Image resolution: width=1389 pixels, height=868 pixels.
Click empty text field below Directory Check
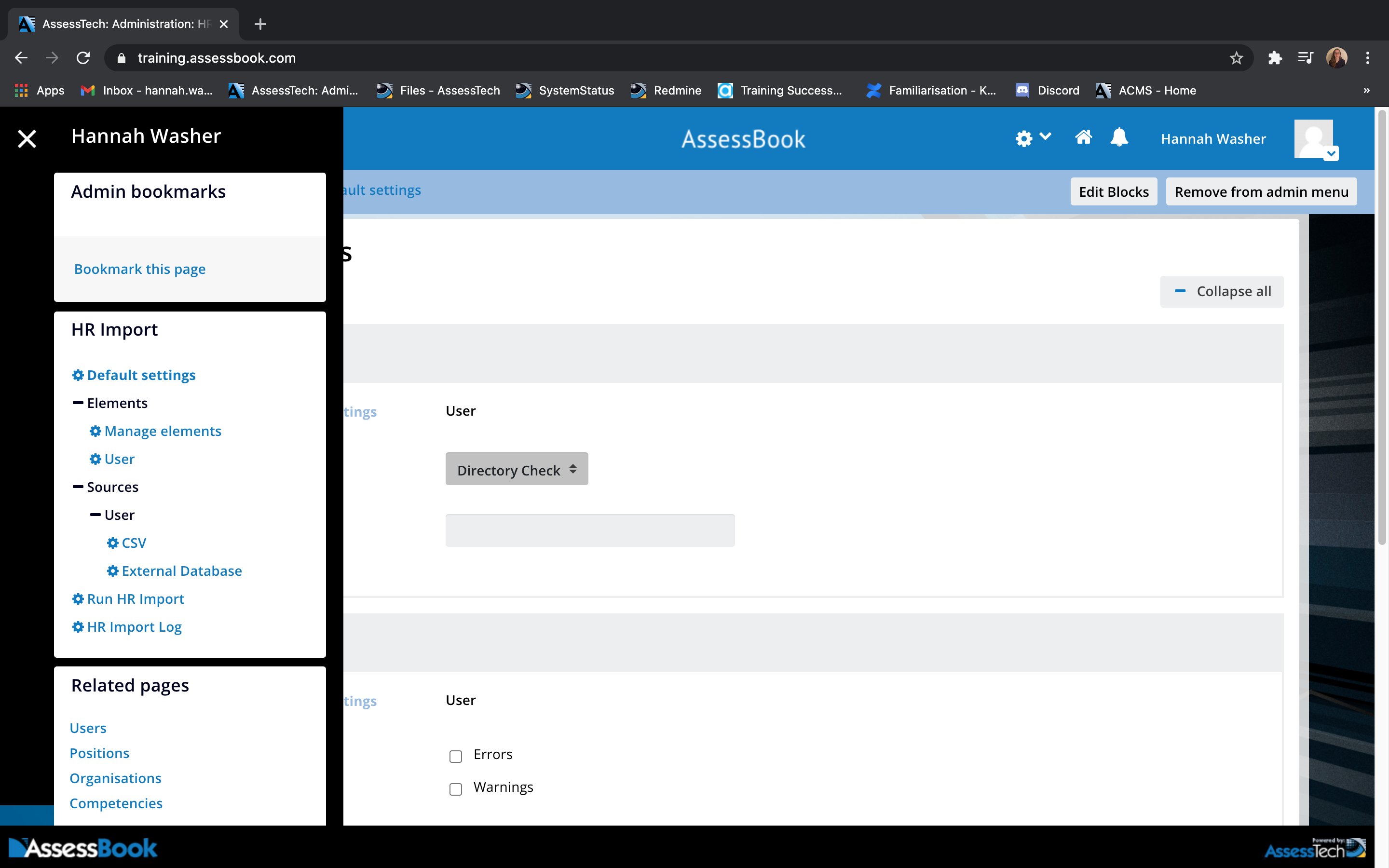point(590,530)
